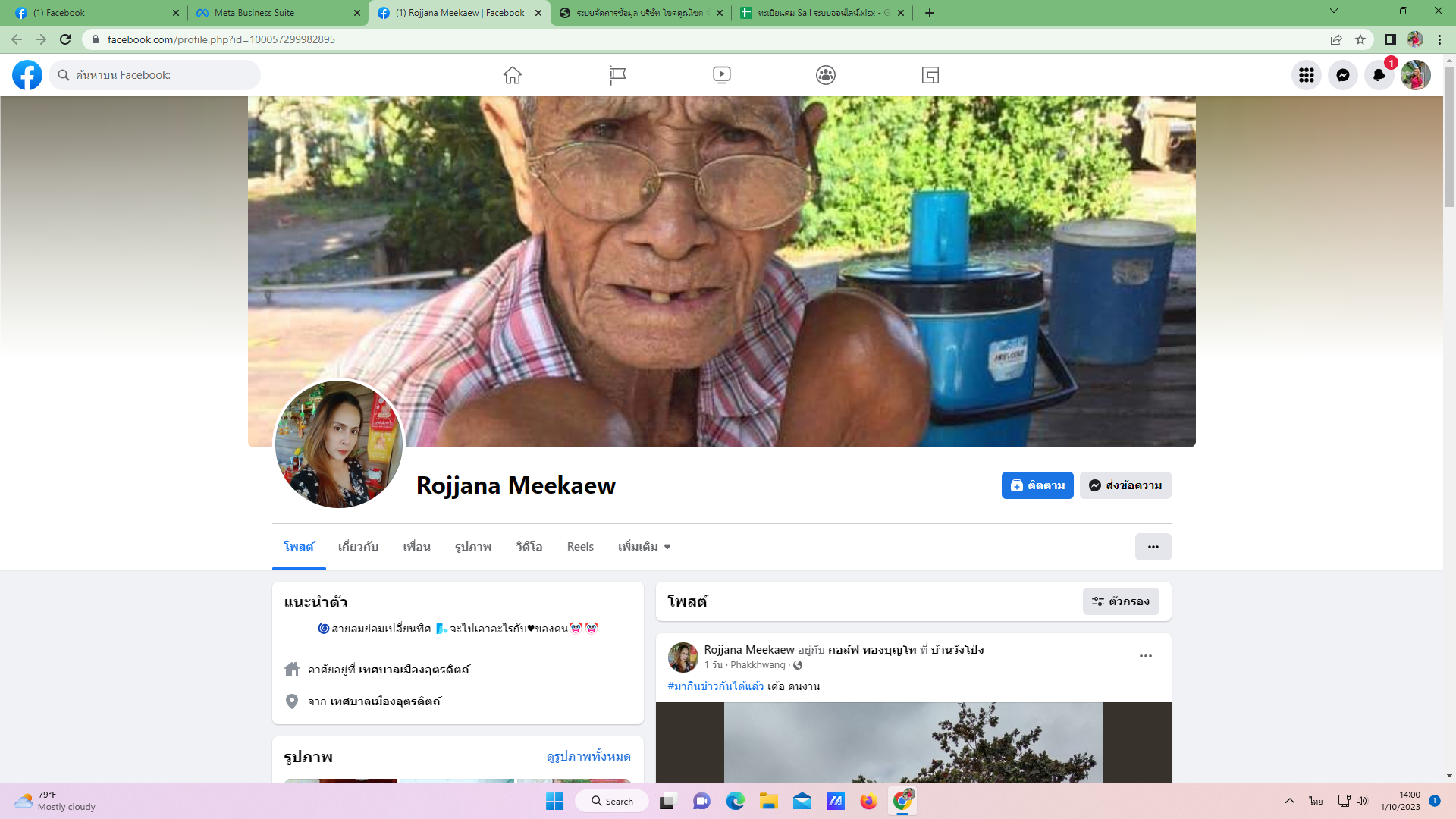Click the Facebook logo

click(27, 75)
